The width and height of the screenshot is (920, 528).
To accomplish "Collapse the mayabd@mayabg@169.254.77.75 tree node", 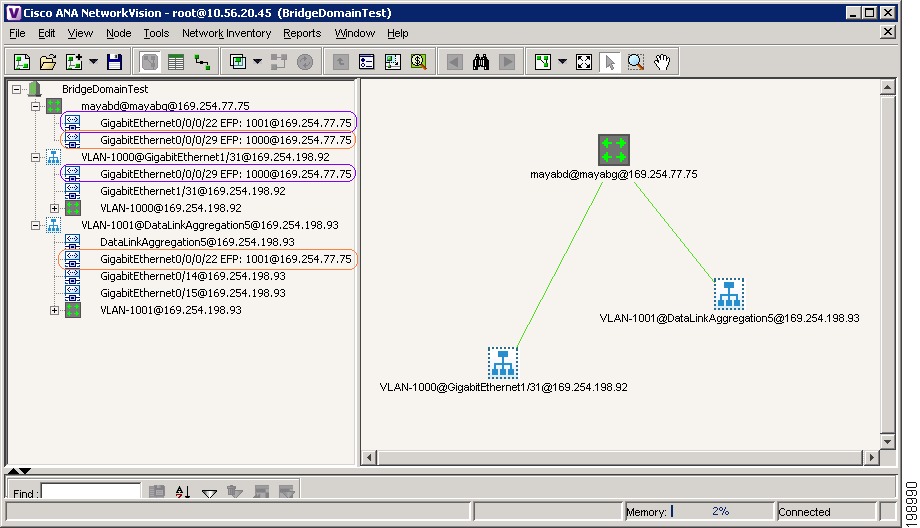I will coord(35,106).
